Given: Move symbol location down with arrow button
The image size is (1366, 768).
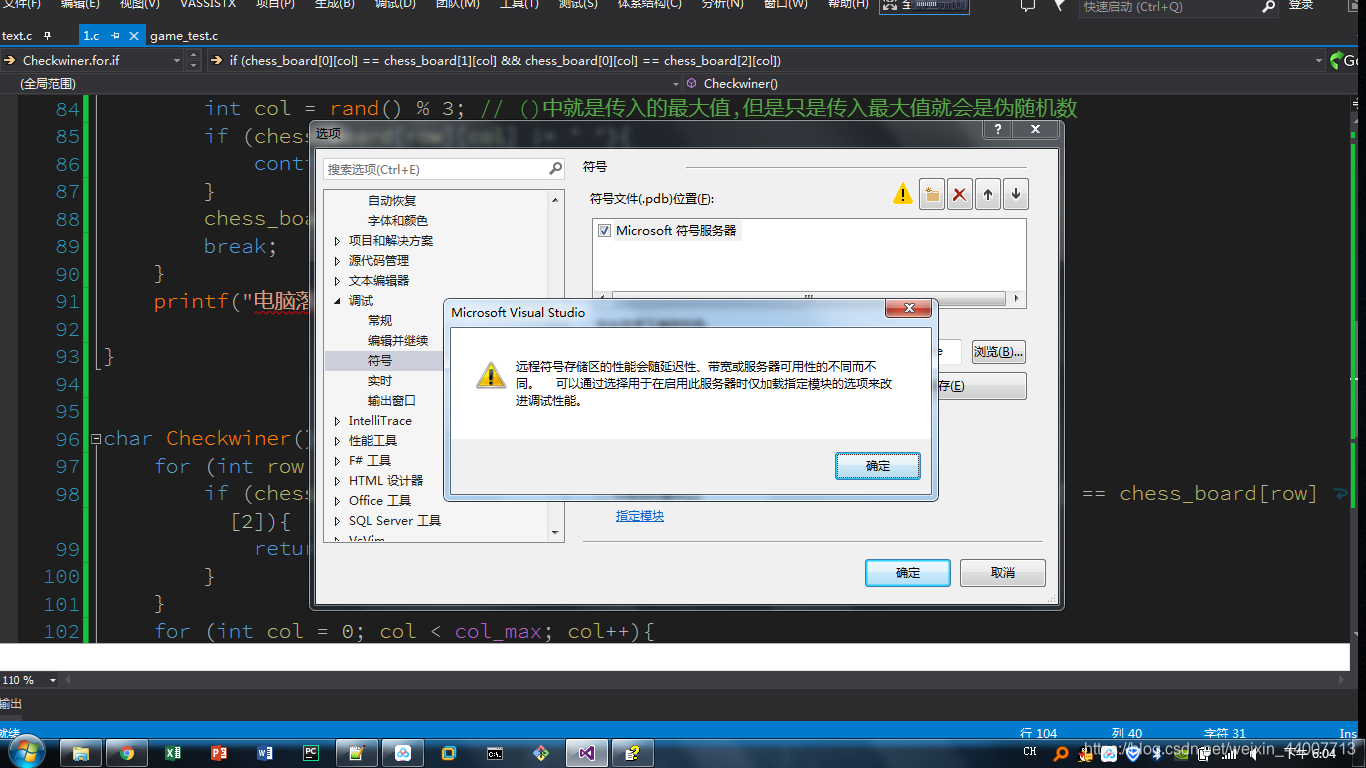Looking at the screenshot, I should (x=1016, y=195).
